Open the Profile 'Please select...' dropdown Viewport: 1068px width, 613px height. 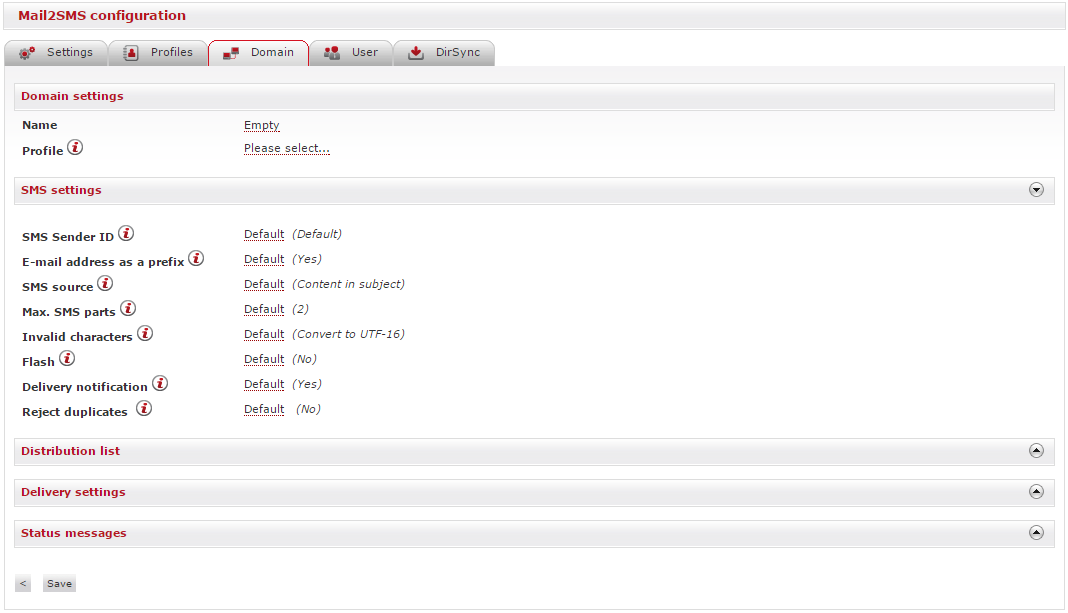[286, 149]
